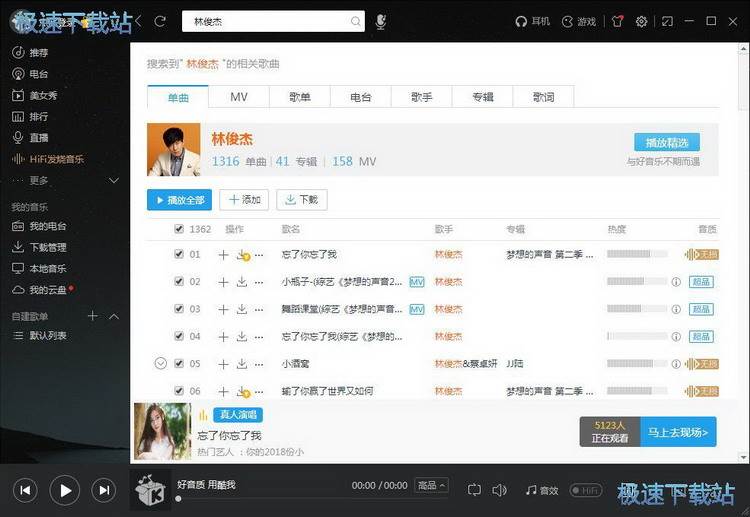Open HiFi发烧音乐 in sidebar
Screen dimensions: 750x517
tap(48, 159)
